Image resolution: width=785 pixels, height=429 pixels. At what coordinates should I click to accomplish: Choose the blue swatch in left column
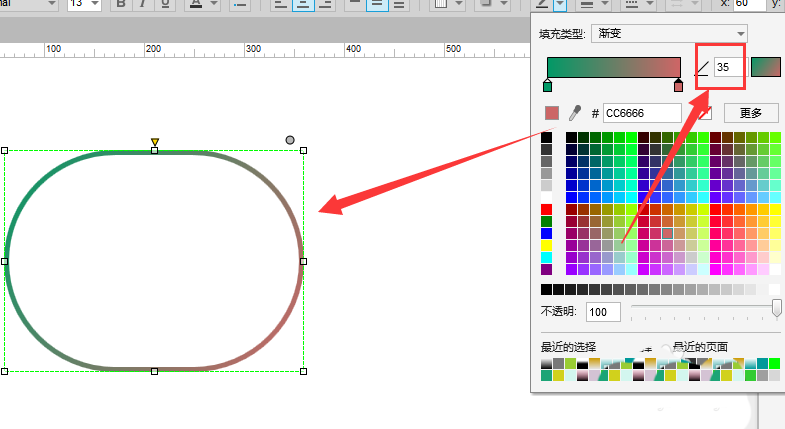point(547,233)
